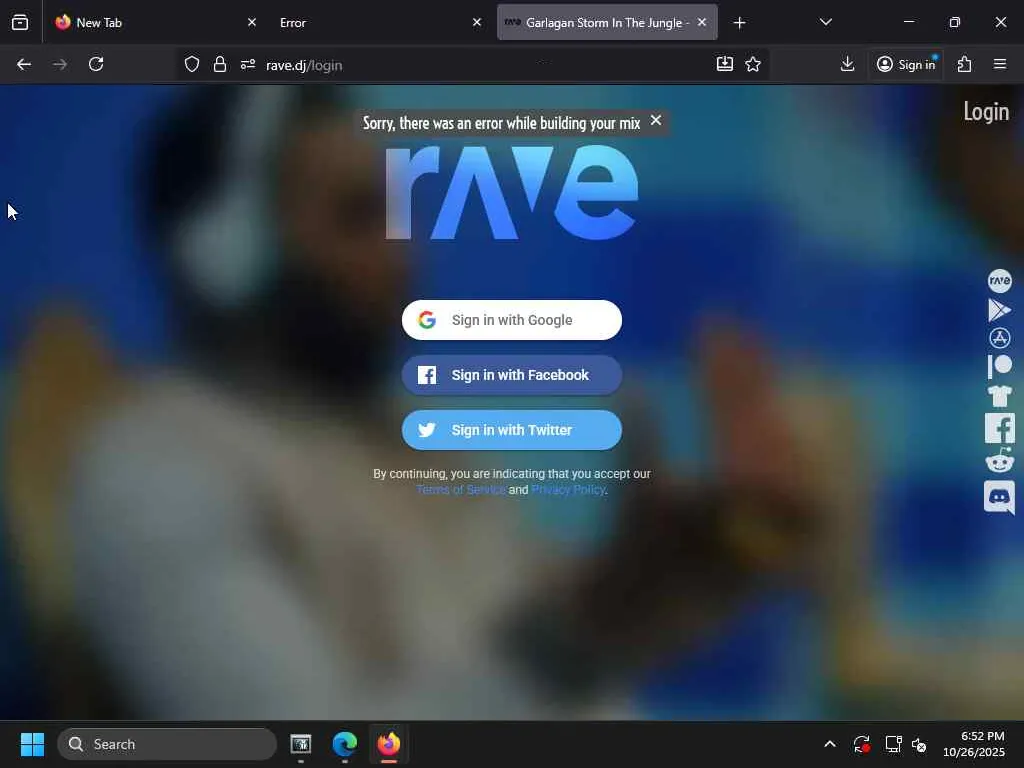The width and height of the screenshot is (1024, 768).
Task: Click the Firefox View icon in the tab bar
Action: coord(20,23)
